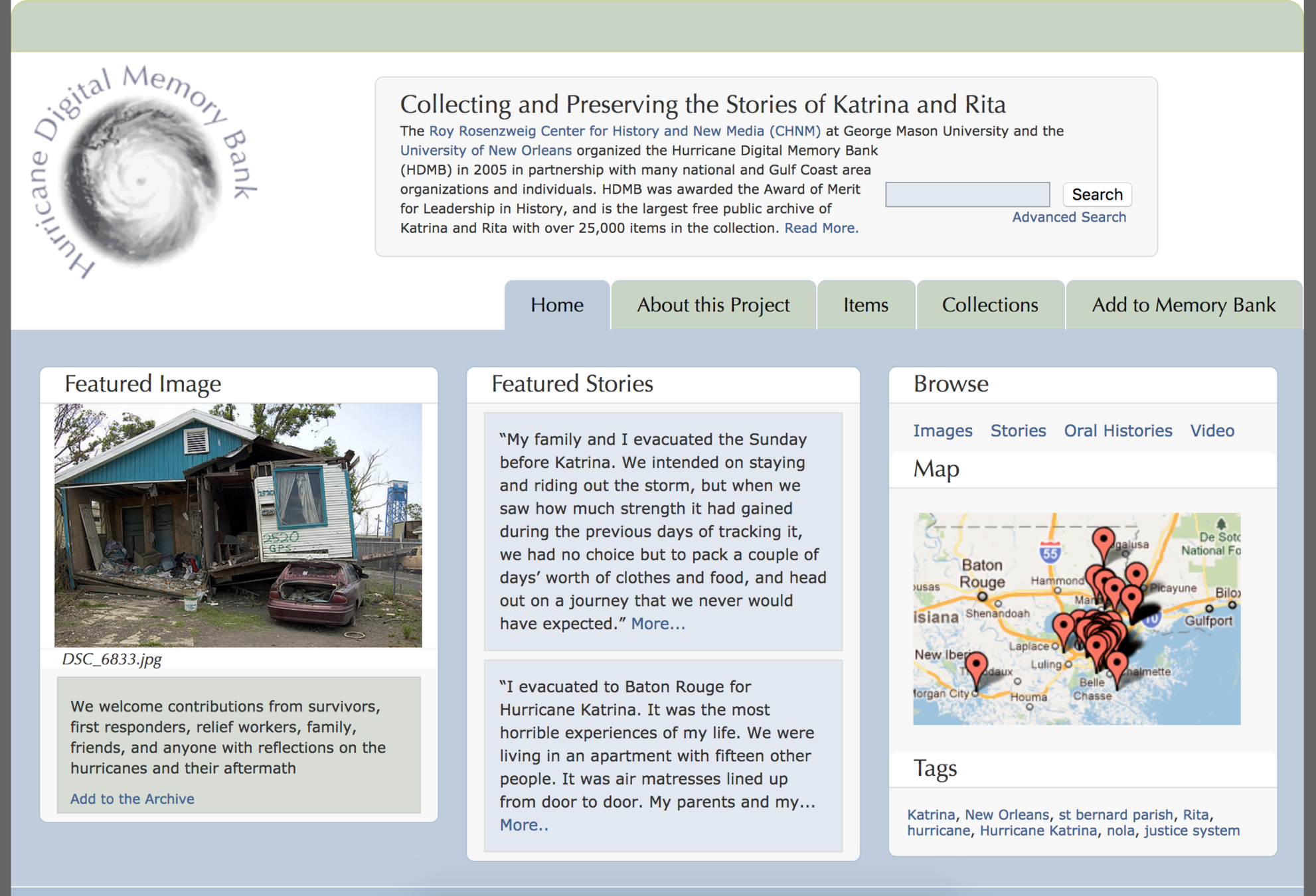Viewport: 1316px width, 896px height.
Task: Click the st bernard parish tag
Action: pyautogui.click(x=1115, y=814)
